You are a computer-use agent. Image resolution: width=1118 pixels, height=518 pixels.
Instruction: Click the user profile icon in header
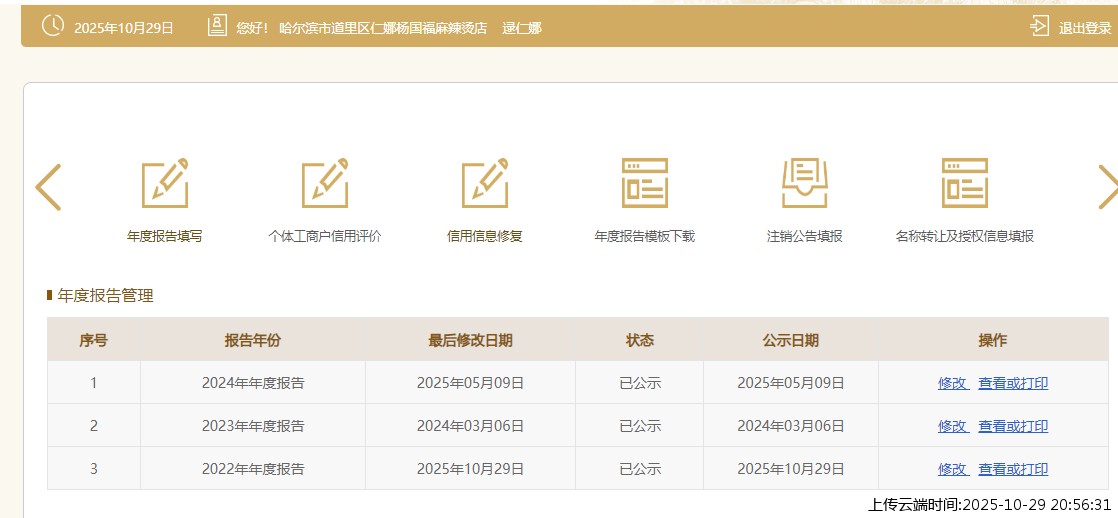point(217,27)
